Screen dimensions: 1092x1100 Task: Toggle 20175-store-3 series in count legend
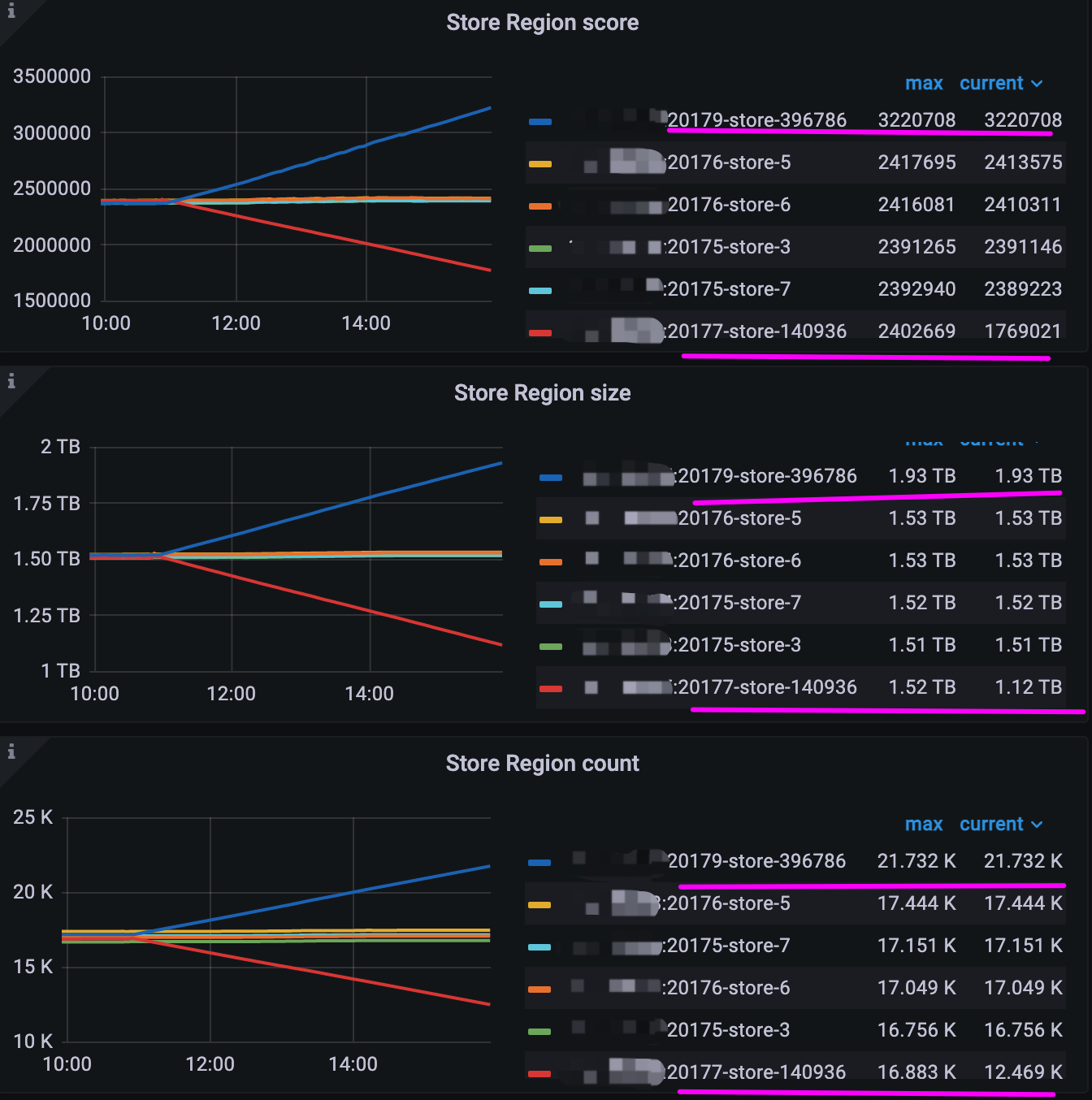[728, 1030]
